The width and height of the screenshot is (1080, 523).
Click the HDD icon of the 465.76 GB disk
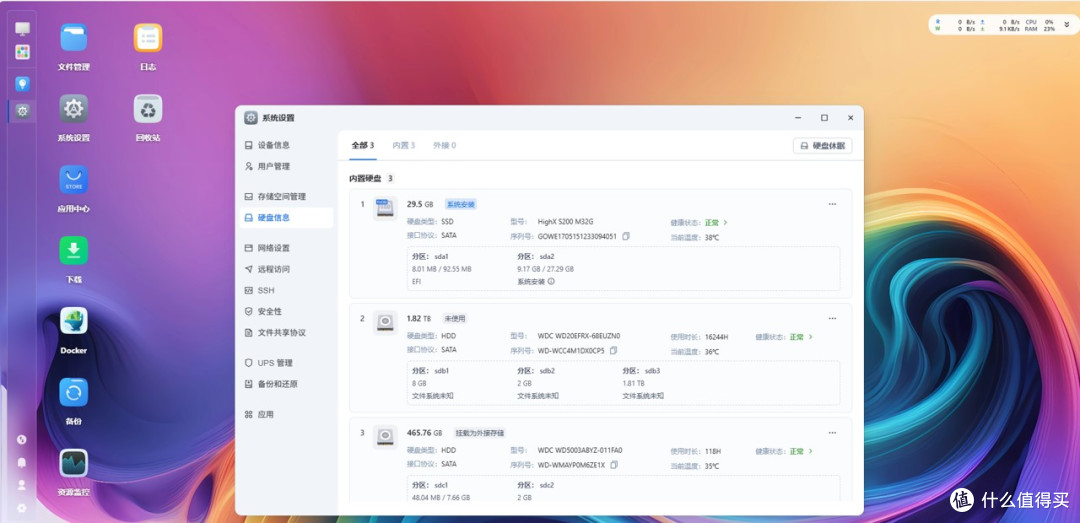pyautogui.click(x=386, y=436)
